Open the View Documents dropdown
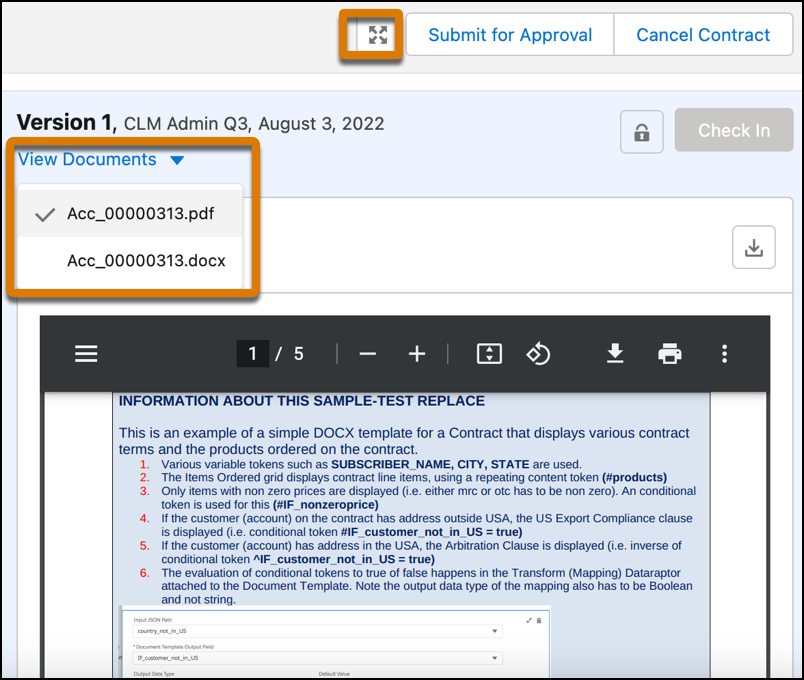This screenshot has width=804, height=680. click(101, 159)
